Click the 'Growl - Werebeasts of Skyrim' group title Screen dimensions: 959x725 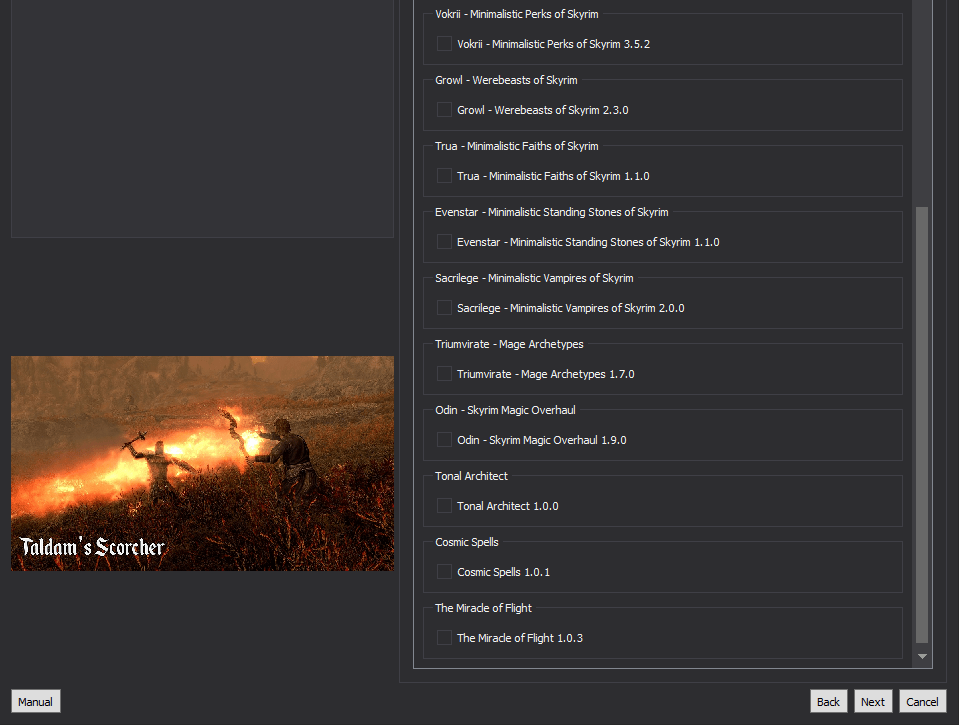point(506,80)
